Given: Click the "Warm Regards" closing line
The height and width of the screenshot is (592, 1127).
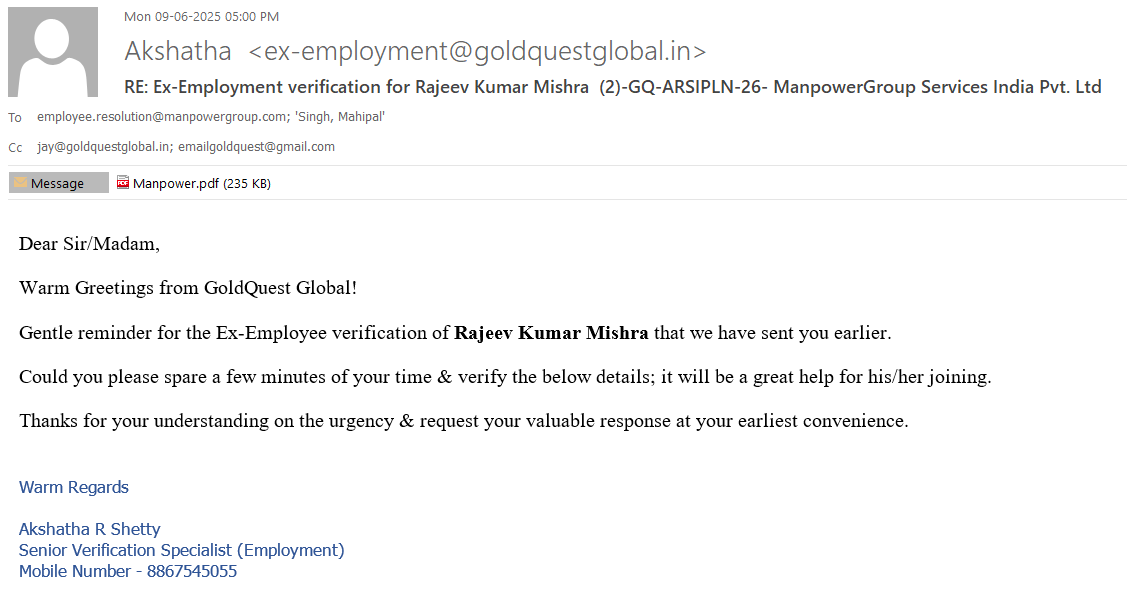Looking at the screenshot, I should click(74, 487).
